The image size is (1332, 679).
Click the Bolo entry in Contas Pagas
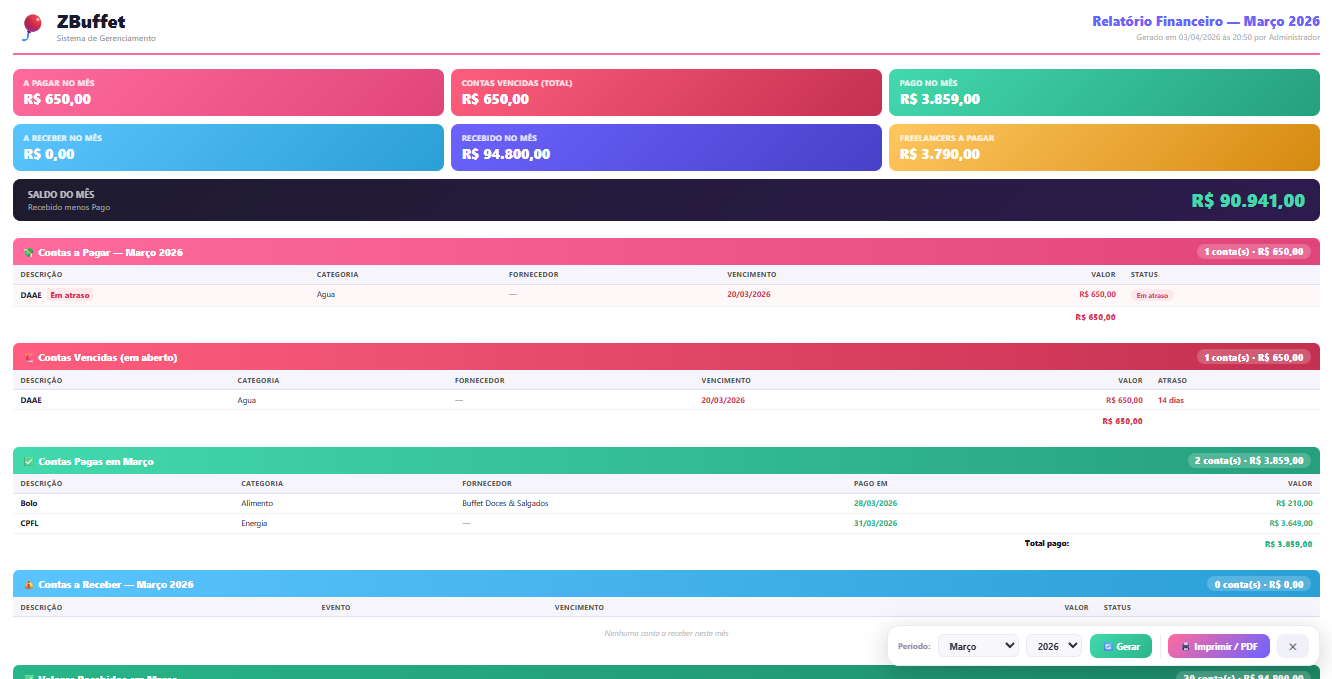29,503
